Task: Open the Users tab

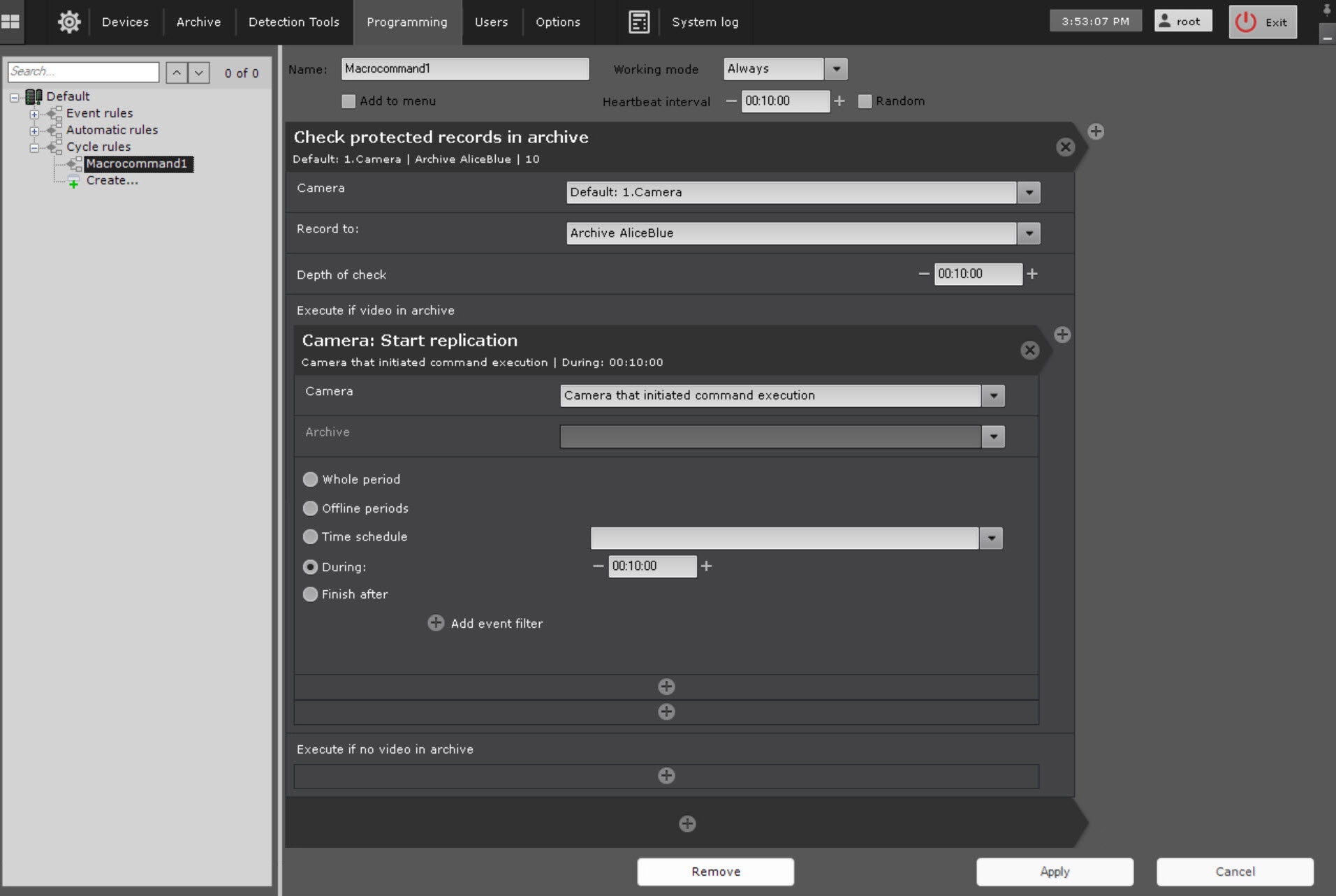Action: [x=491, y=22]
